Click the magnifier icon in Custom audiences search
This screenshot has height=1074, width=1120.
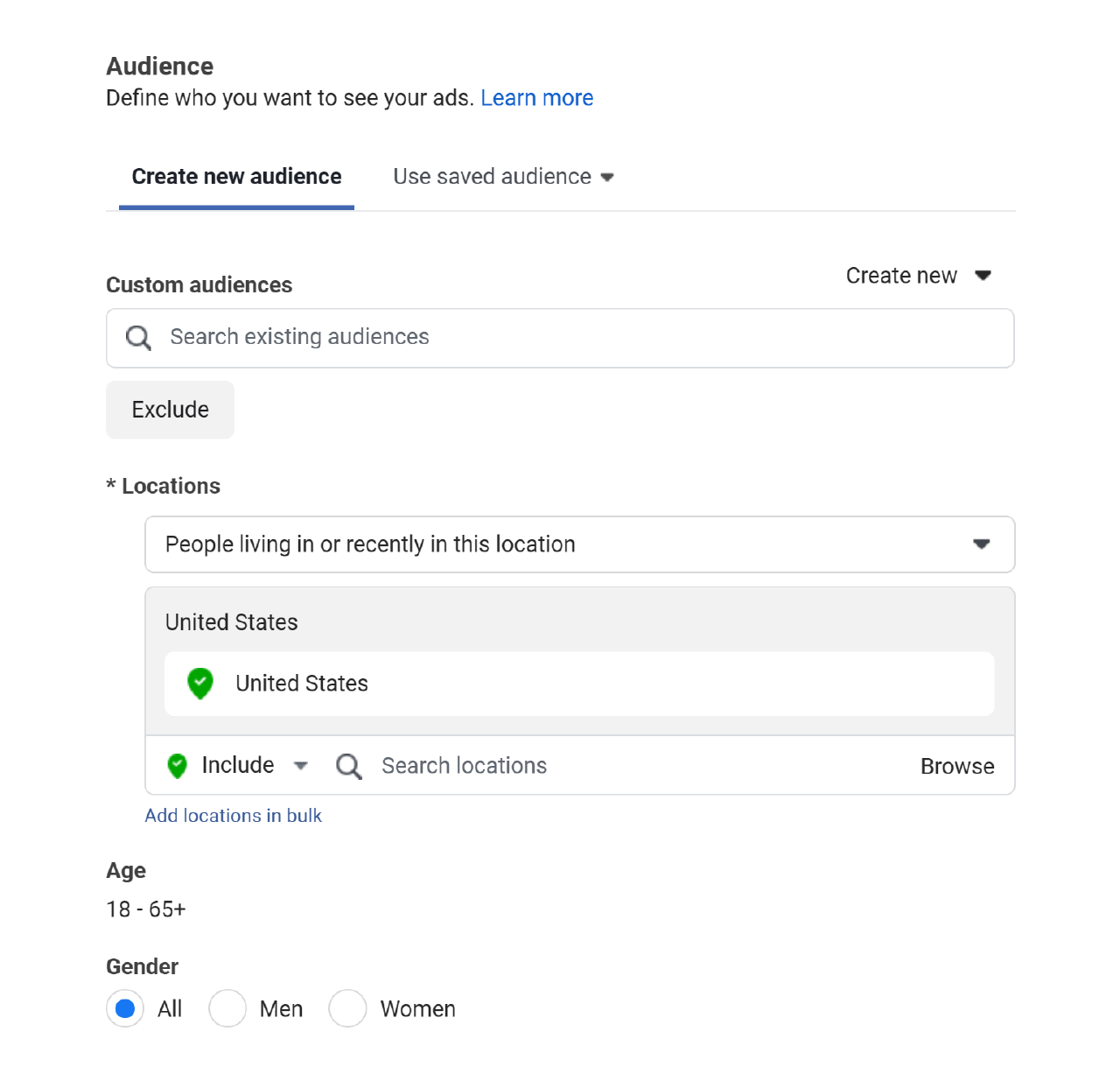coord(138,338)
